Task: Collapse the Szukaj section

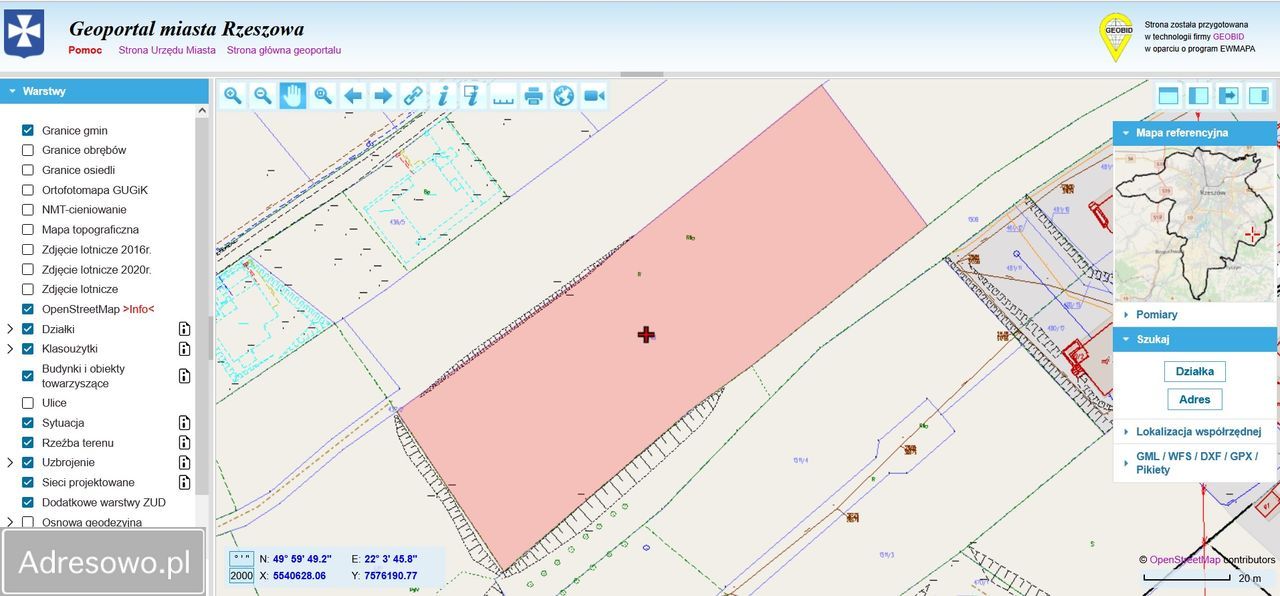Action: click(x=1194, y=340)
